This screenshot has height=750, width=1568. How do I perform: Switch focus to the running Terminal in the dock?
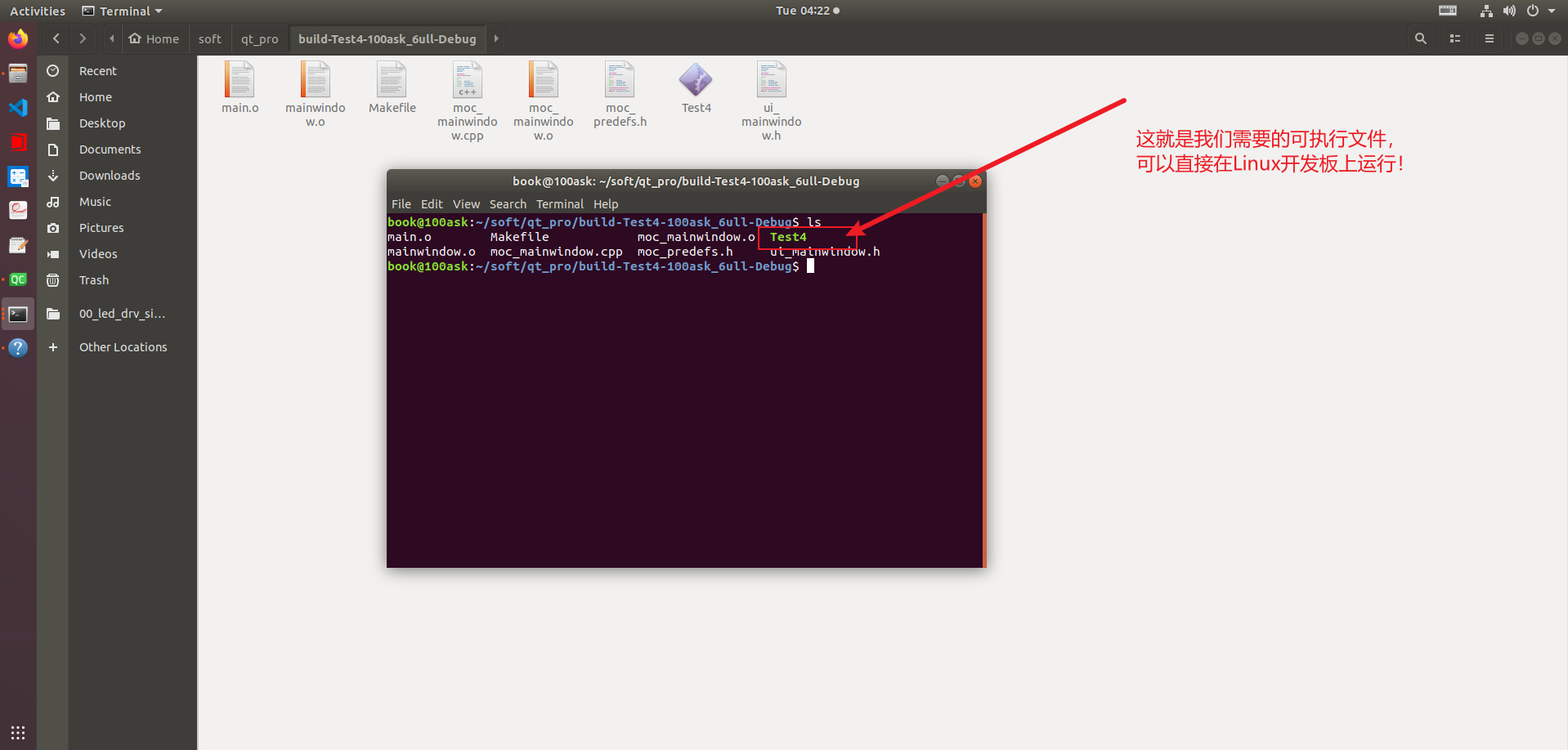pyautogui.click(x=17, y=313)
